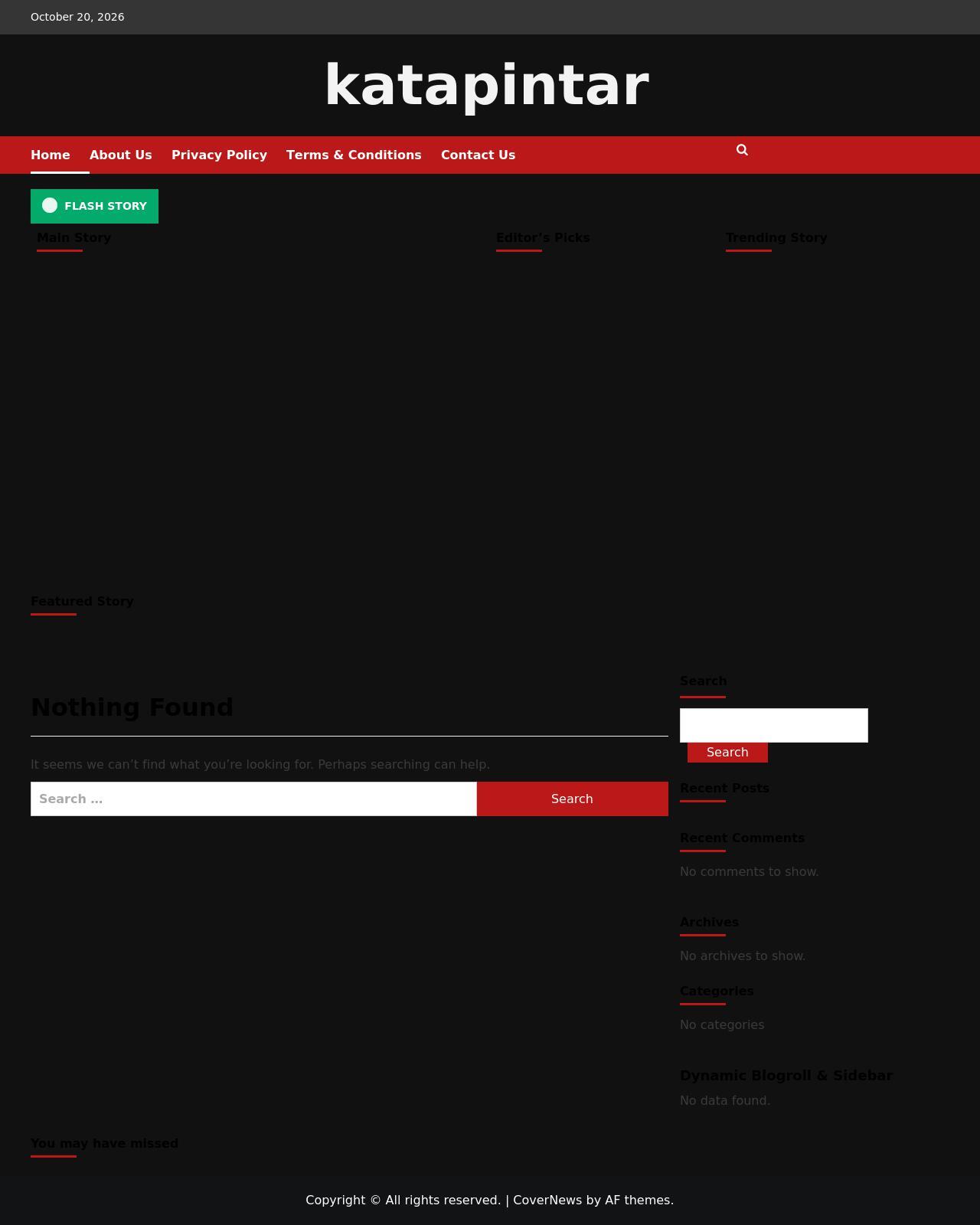Click the Featured Story heading
Viewport: 980px width, 1225px height.
(x=82, y=601)
